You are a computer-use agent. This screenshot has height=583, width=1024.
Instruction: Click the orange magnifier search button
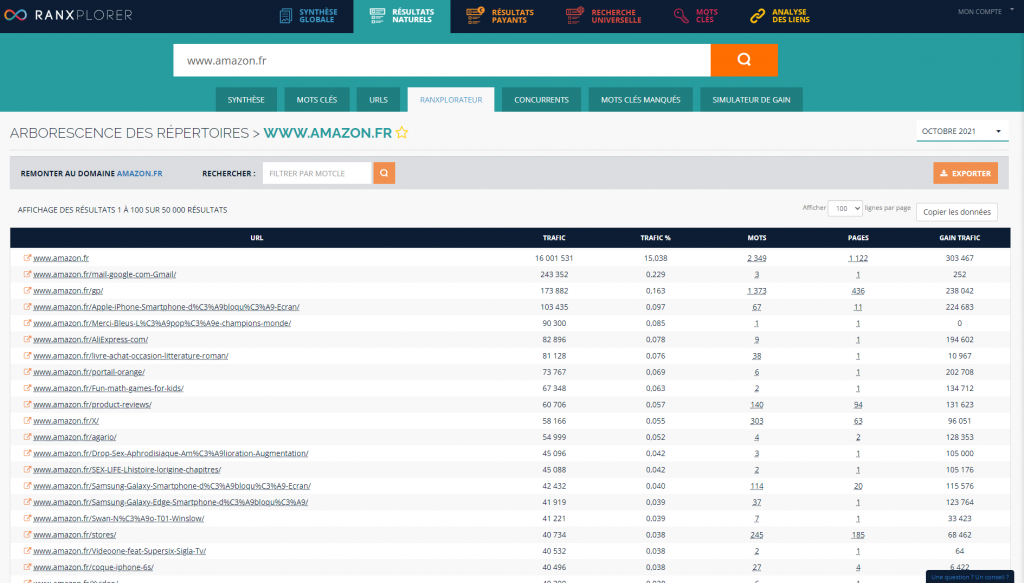pos(744,60)
